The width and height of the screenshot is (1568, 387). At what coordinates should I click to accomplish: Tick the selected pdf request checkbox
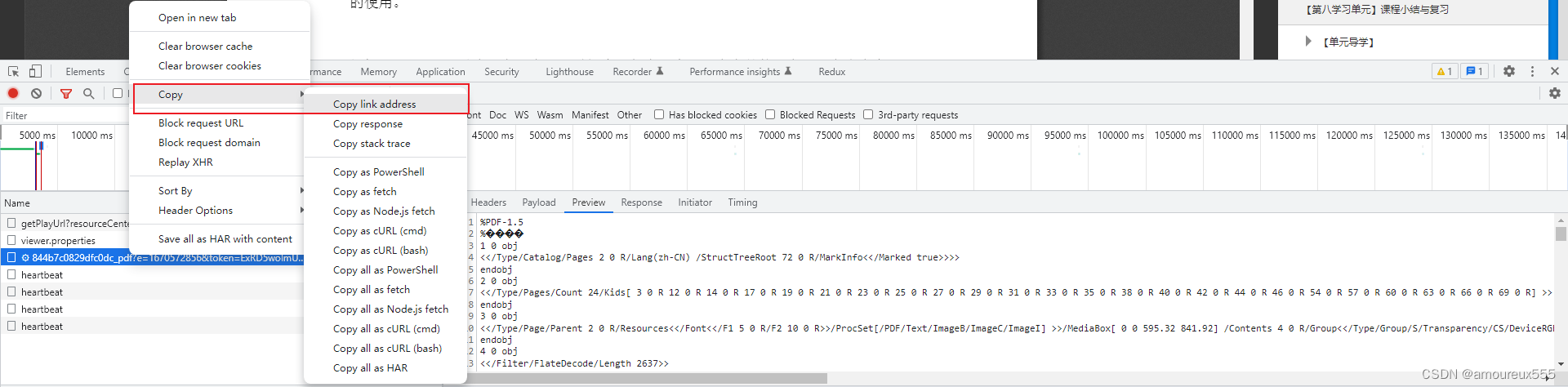[11, 257]
